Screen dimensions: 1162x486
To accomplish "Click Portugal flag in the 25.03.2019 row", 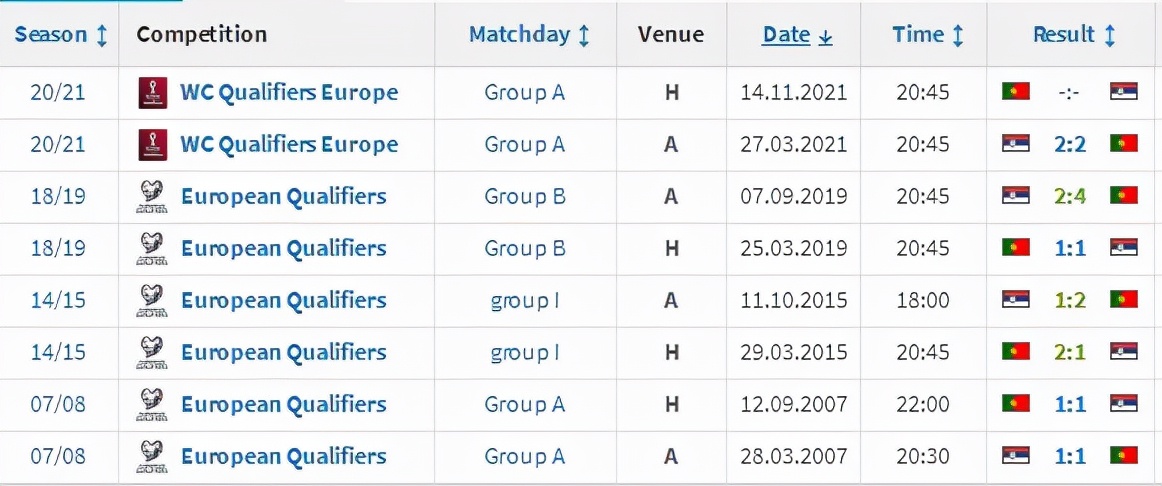I will (x=1015, y=248).
